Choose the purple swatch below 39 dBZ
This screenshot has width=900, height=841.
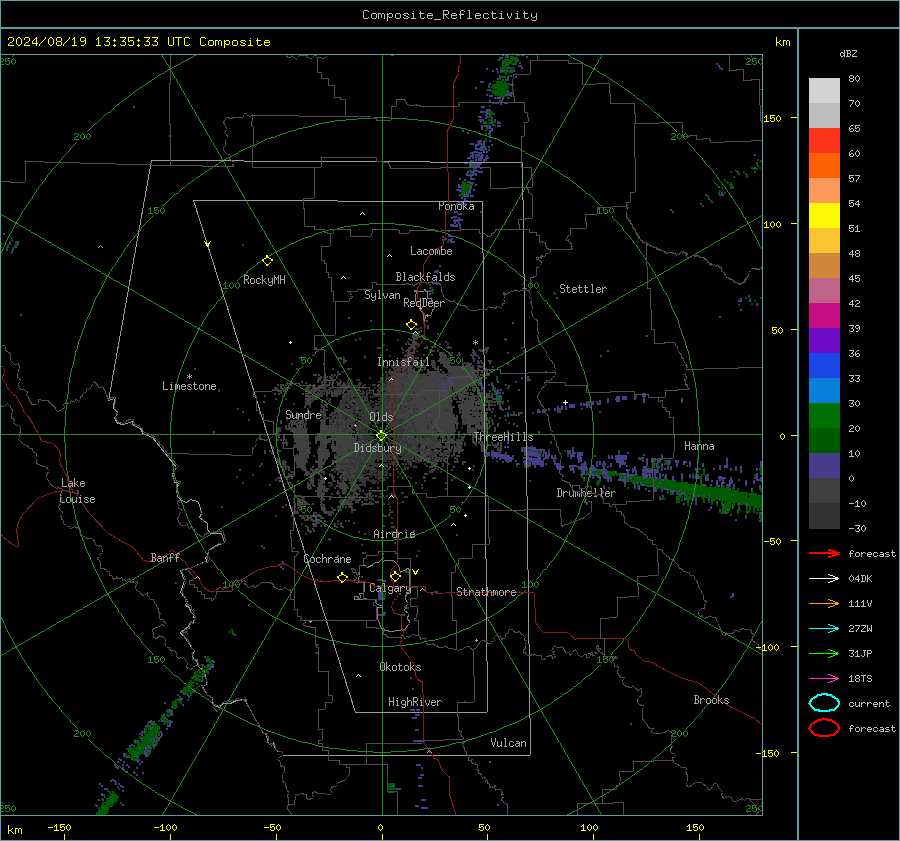pyautogui.click(x=824, y=341)
